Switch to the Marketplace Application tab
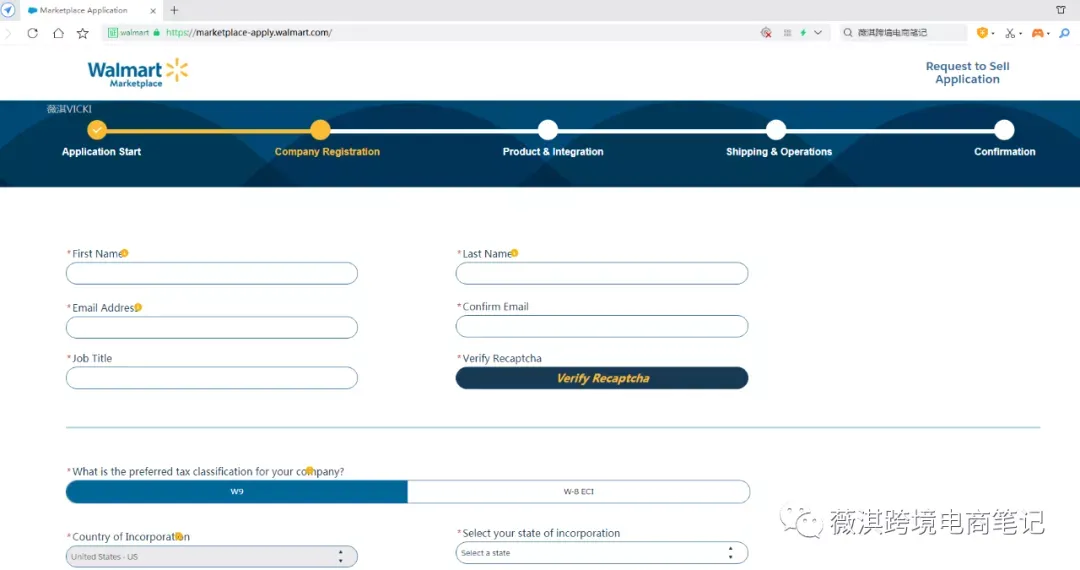 [x=83, y=10]
